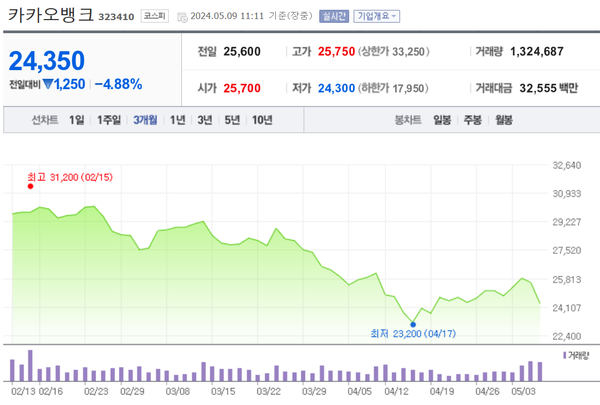The width and height of the screenshot is (600, 405).
Task: Select the 5년 chart range
Action: point(231,121)
